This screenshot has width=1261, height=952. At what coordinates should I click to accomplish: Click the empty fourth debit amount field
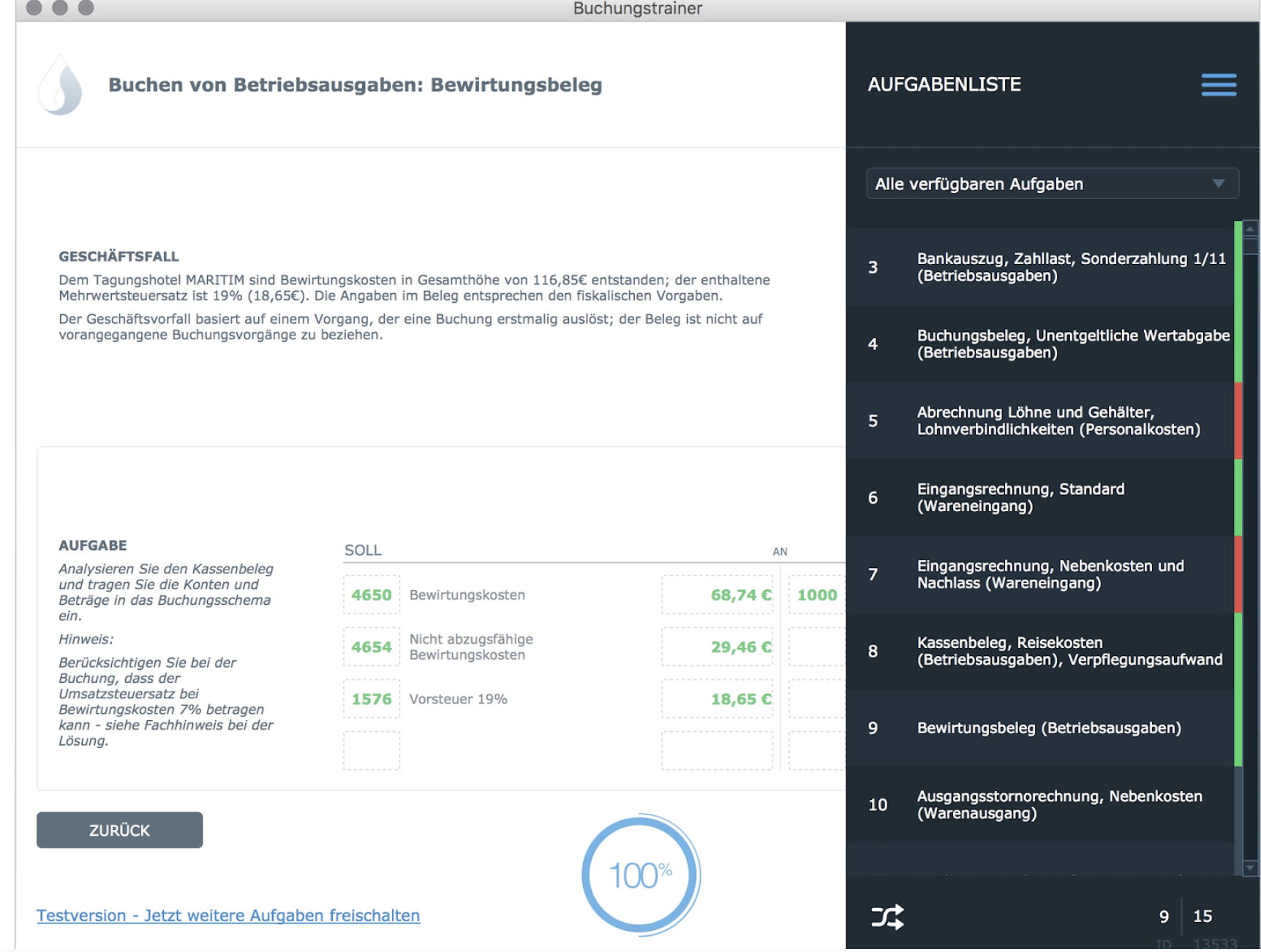(x=717, y=750)
